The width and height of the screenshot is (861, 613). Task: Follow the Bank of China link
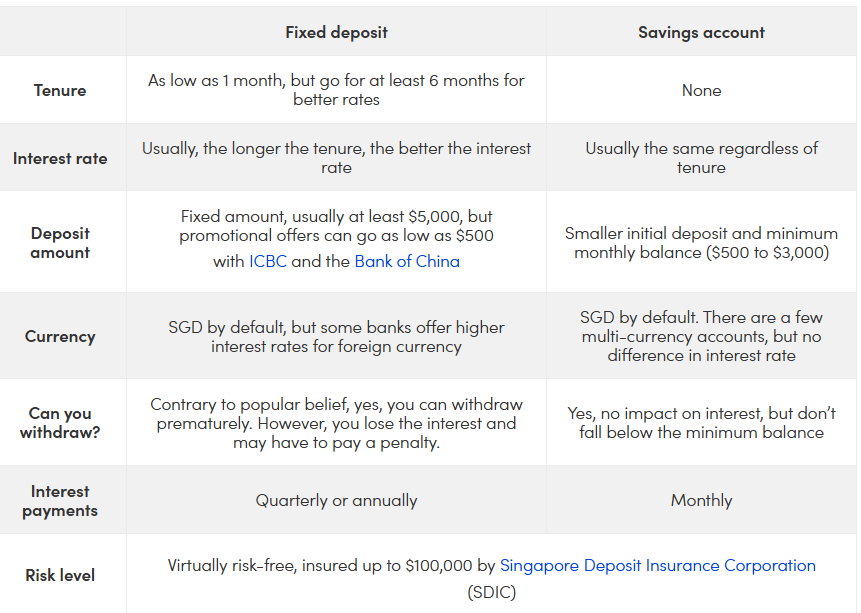407,262
